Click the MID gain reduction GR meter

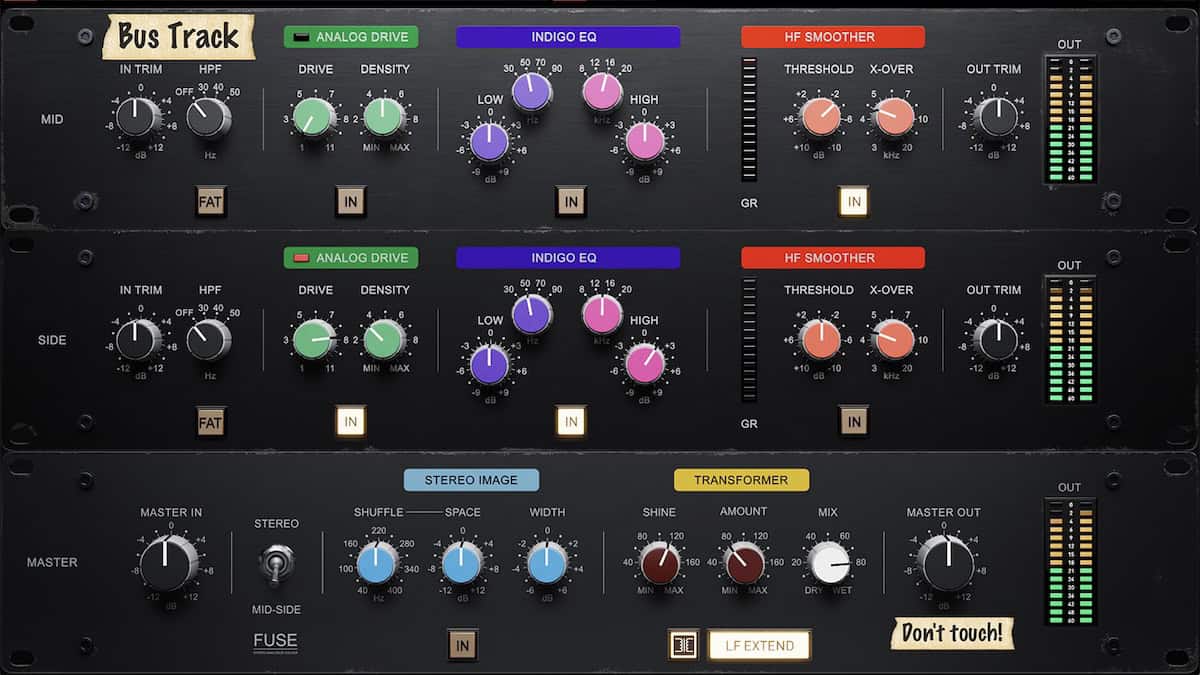(749, 119)
